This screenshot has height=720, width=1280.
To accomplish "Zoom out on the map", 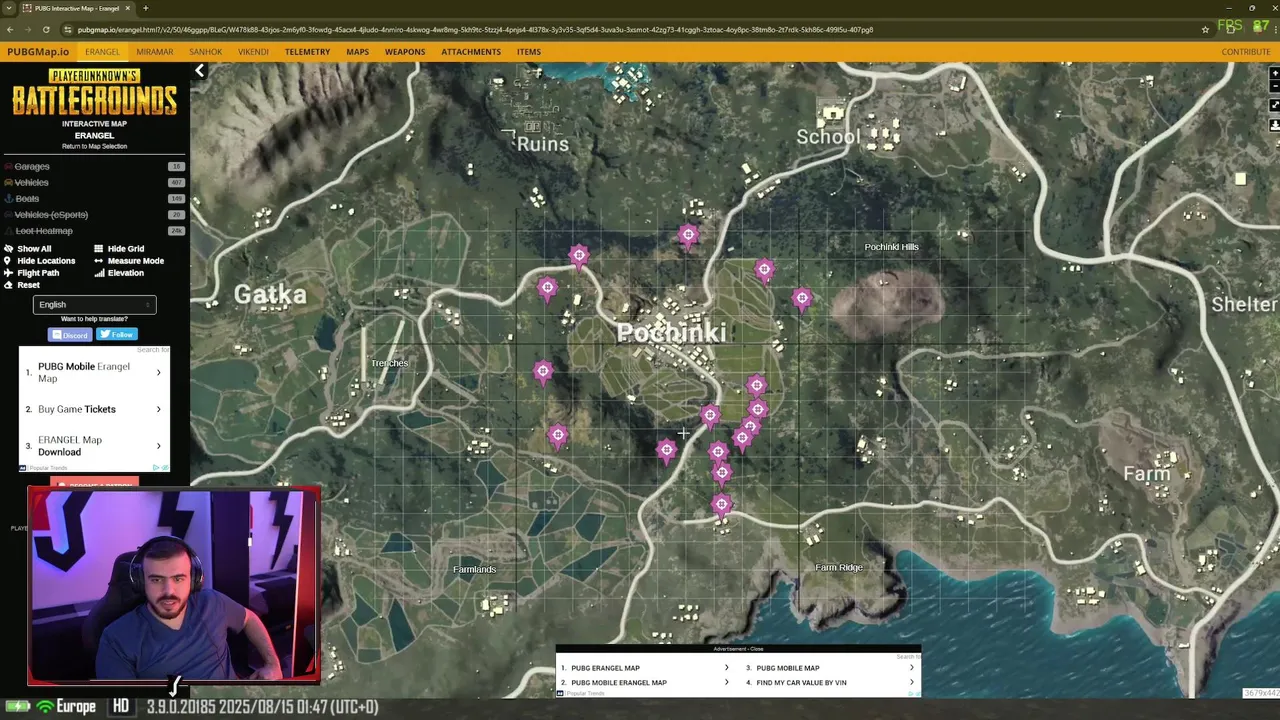I will tap(1274, 87).
